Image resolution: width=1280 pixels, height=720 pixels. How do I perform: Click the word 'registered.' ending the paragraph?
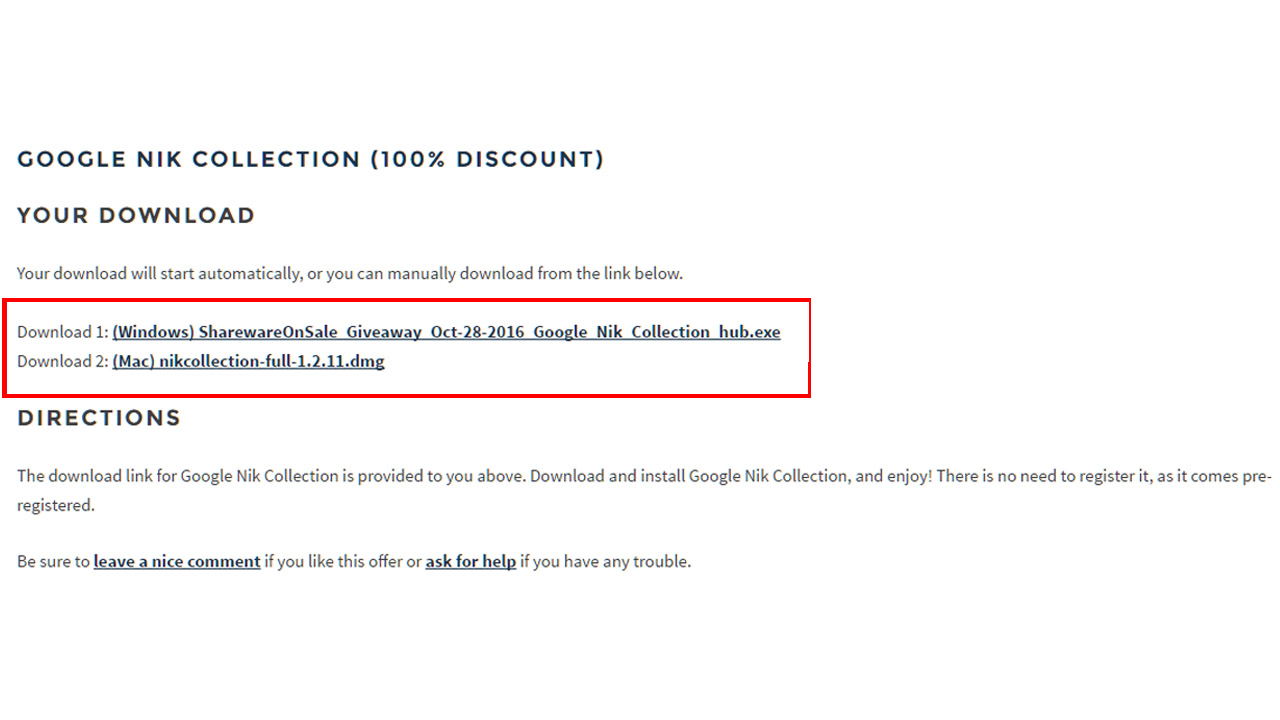click(56, 506)
